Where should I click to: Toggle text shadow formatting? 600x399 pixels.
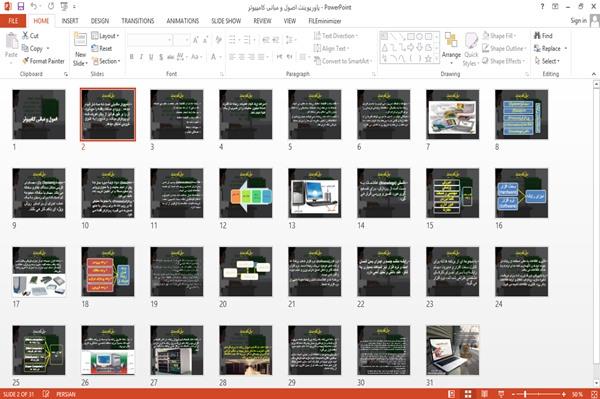click(x=161, y=57)
